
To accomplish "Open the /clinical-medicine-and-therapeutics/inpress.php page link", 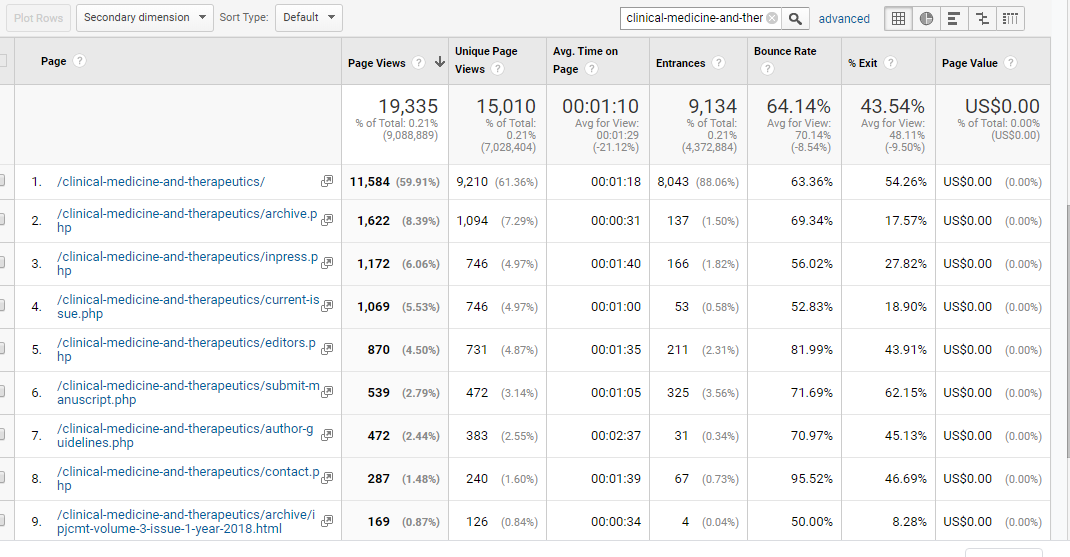I will point(187,263).
